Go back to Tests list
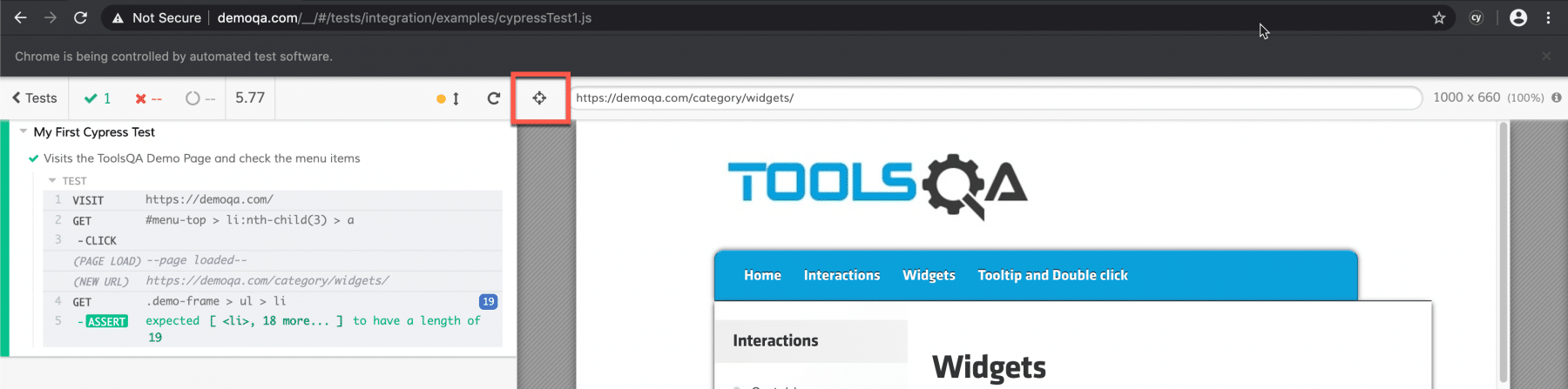Viewport: 1568px width, 389px height. click(x=35, y=98)
